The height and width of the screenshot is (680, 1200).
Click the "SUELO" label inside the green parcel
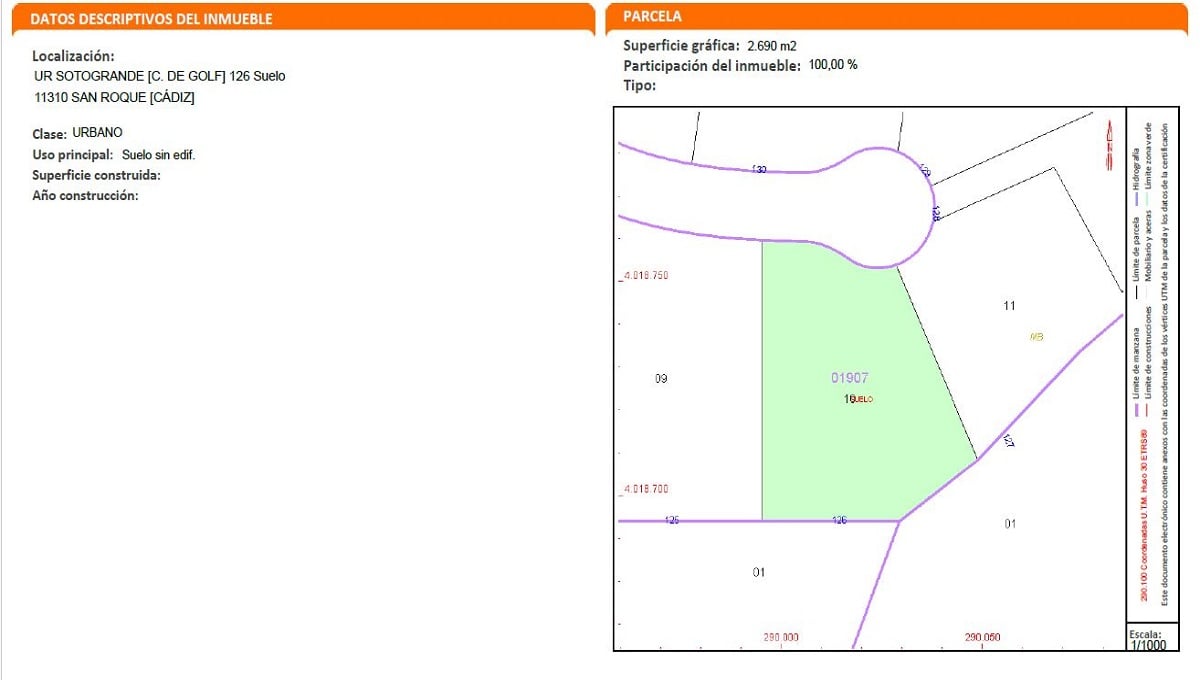click(x=864, y=399)
